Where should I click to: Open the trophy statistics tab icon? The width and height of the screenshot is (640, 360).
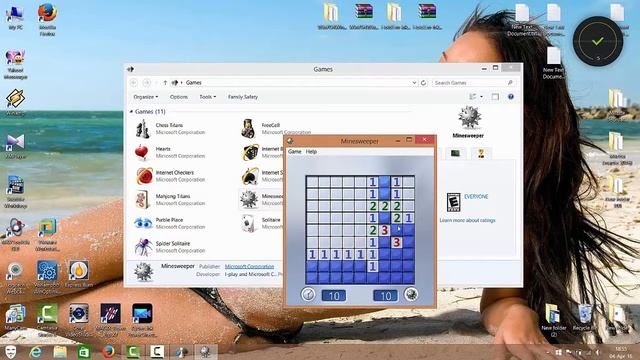point(481,153)
